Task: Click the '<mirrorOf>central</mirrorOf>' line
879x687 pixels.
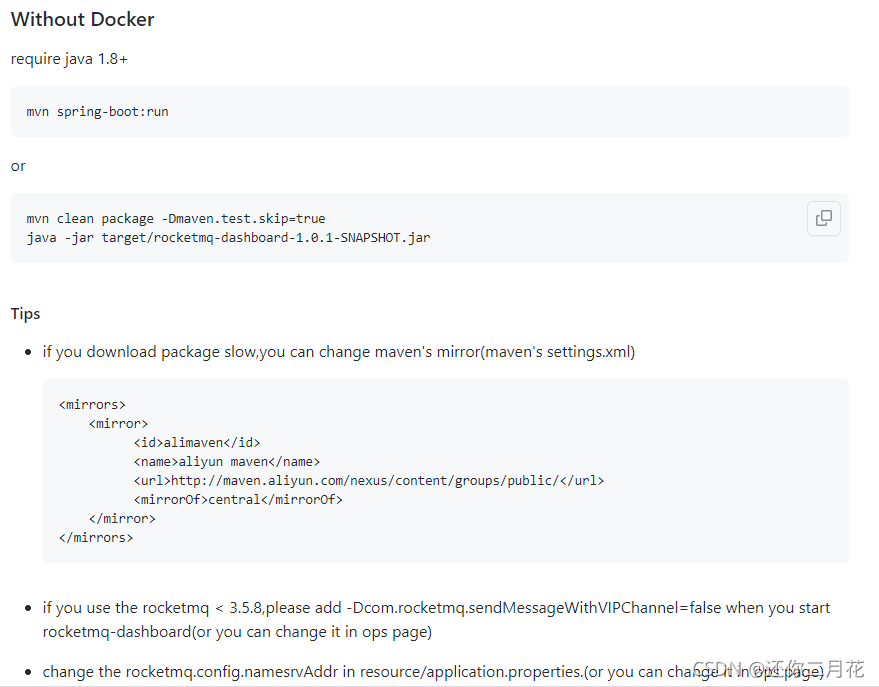Action: tap(238, 500)
